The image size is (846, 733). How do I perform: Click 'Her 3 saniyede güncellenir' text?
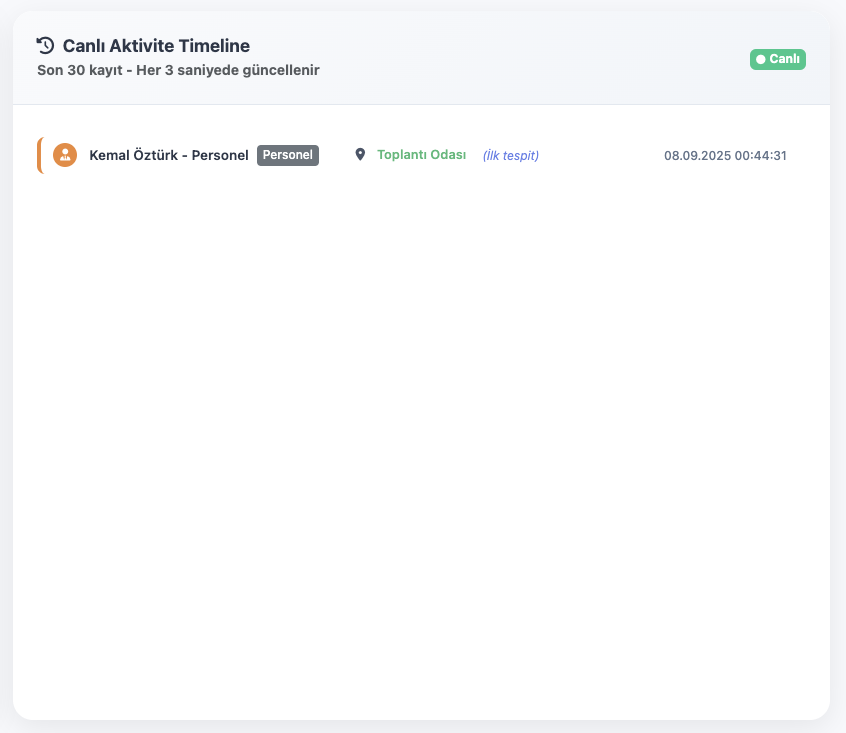[x=228, y=70]
